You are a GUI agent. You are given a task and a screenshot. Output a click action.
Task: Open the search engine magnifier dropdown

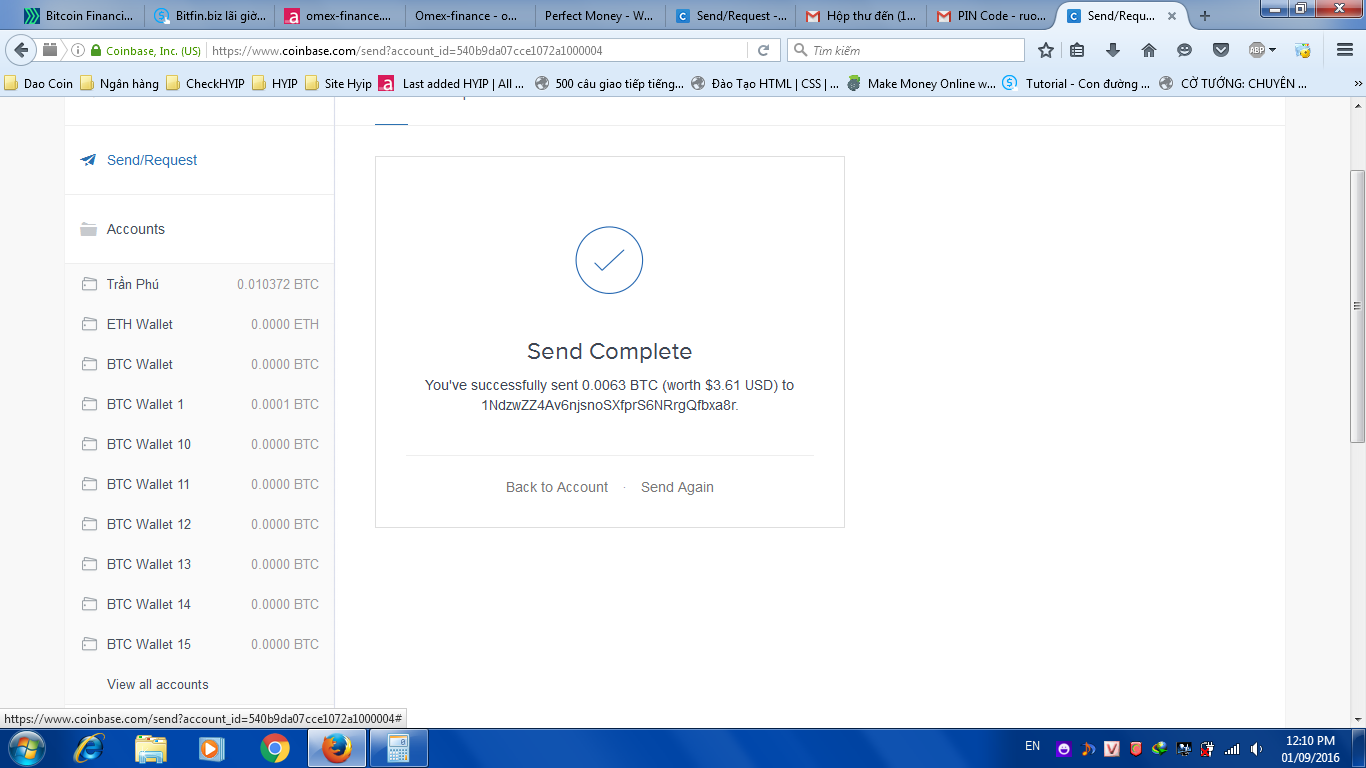click(800, 50)
